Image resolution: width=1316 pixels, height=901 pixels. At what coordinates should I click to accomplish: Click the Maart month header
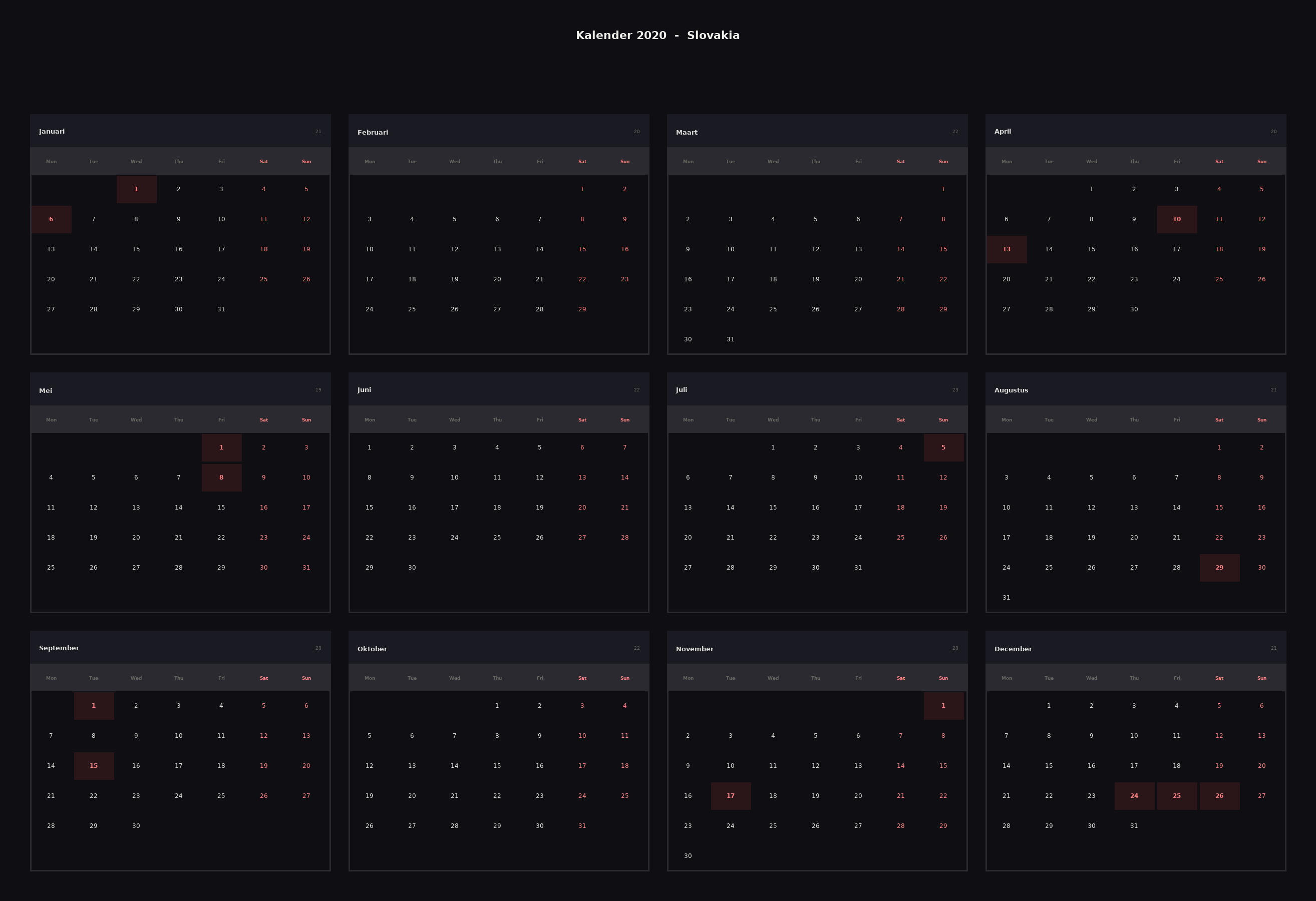click(687, 133)
